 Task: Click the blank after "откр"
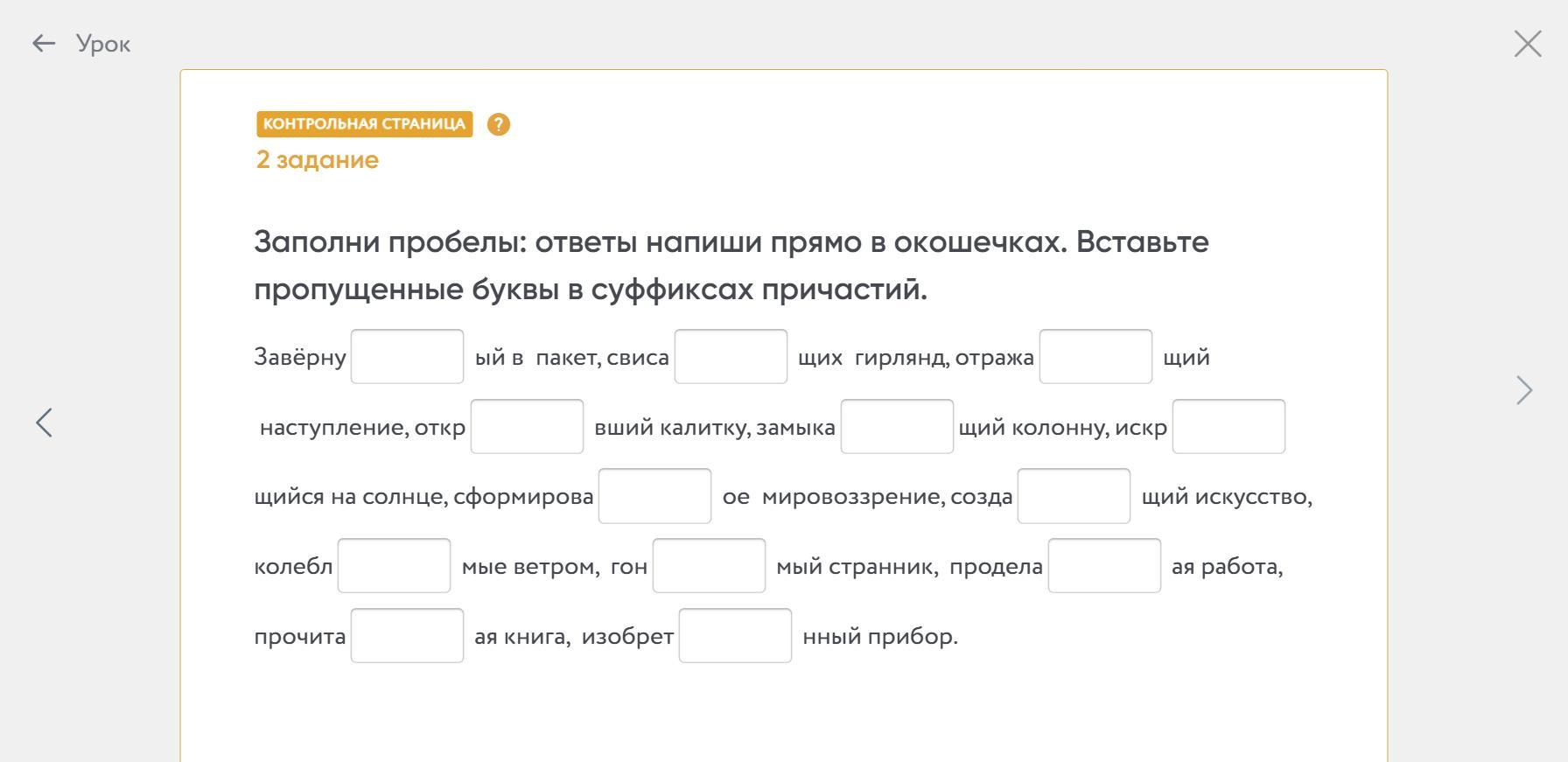coord(527,427)
